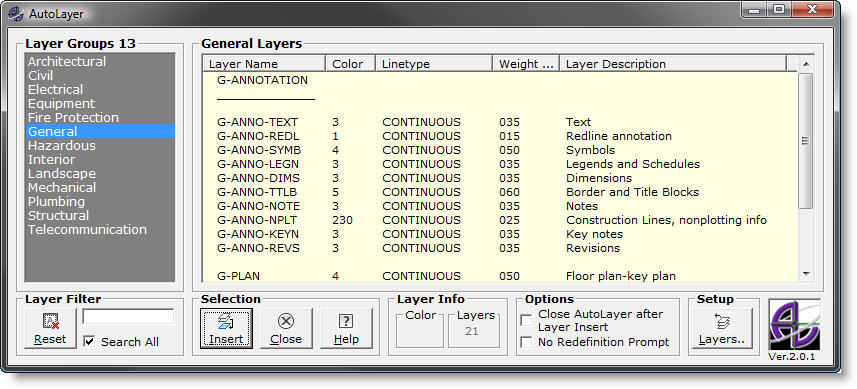Enable No Redefinition Prompt option
The height and width of the screenshot is (389, 857).
[x=526, y=342]
